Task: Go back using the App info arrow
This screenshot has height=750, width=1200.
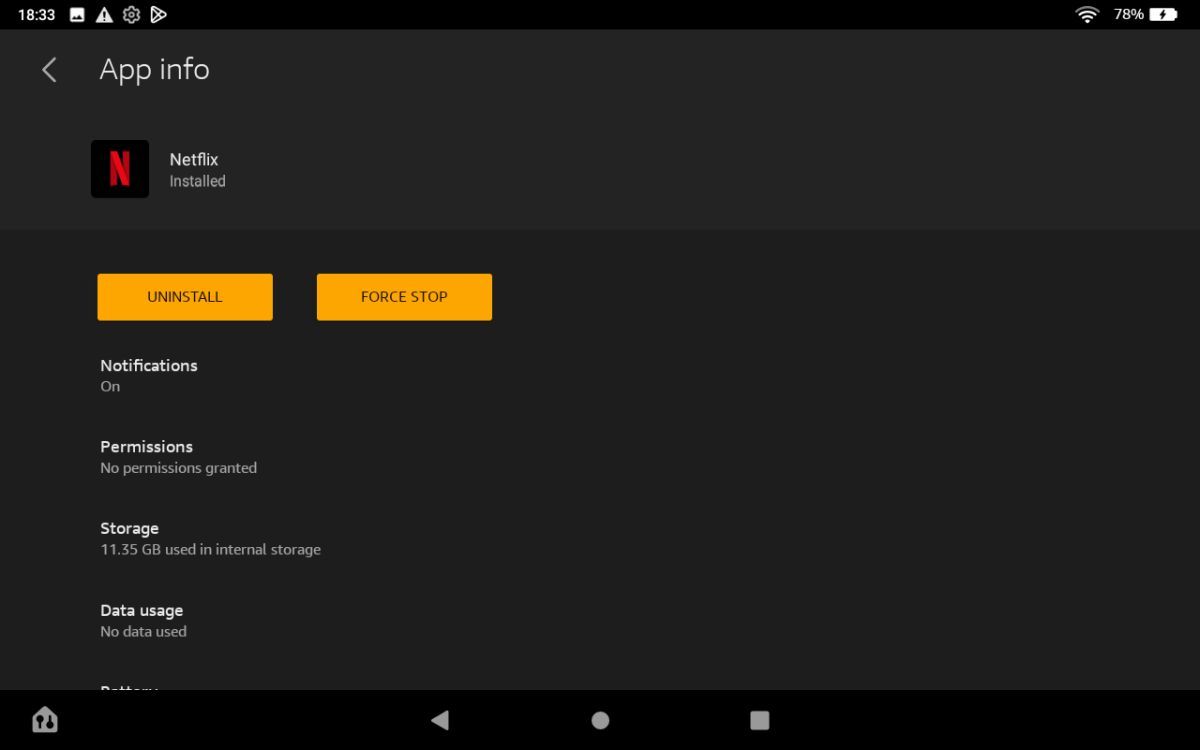Action: pyautogui.click(x=49, y=70)
